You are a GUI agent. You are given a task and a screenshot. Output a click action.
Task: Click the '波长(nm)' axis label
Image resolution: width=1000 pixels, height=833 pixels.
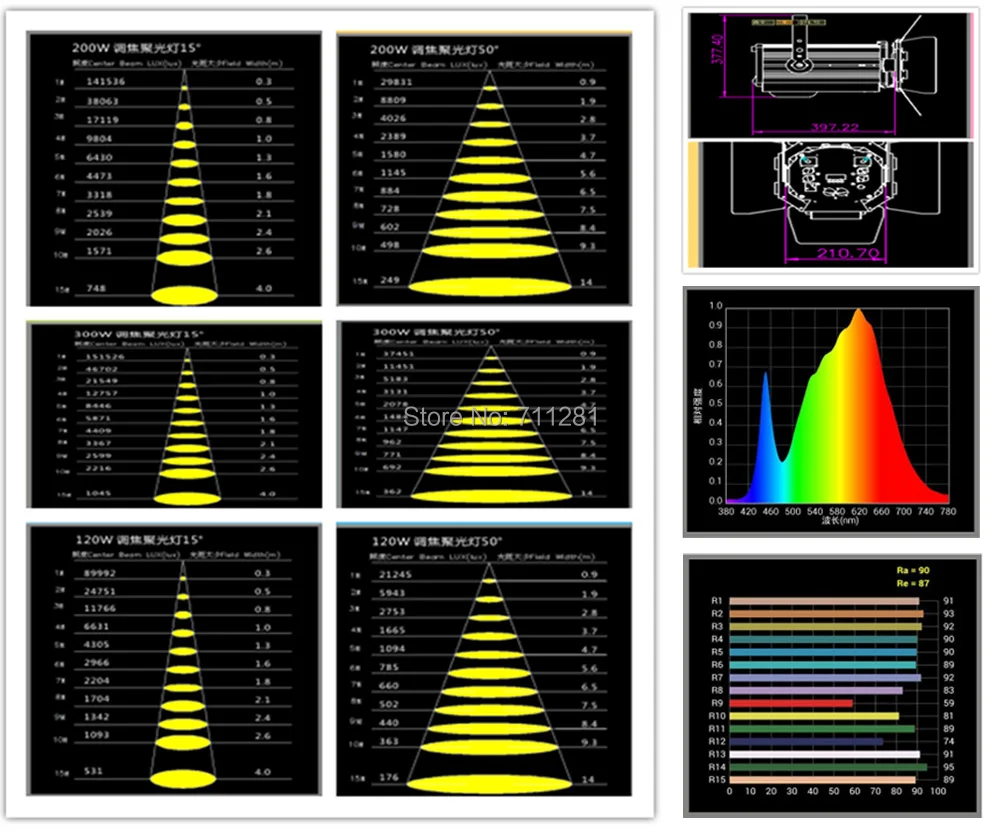[840, 521]
